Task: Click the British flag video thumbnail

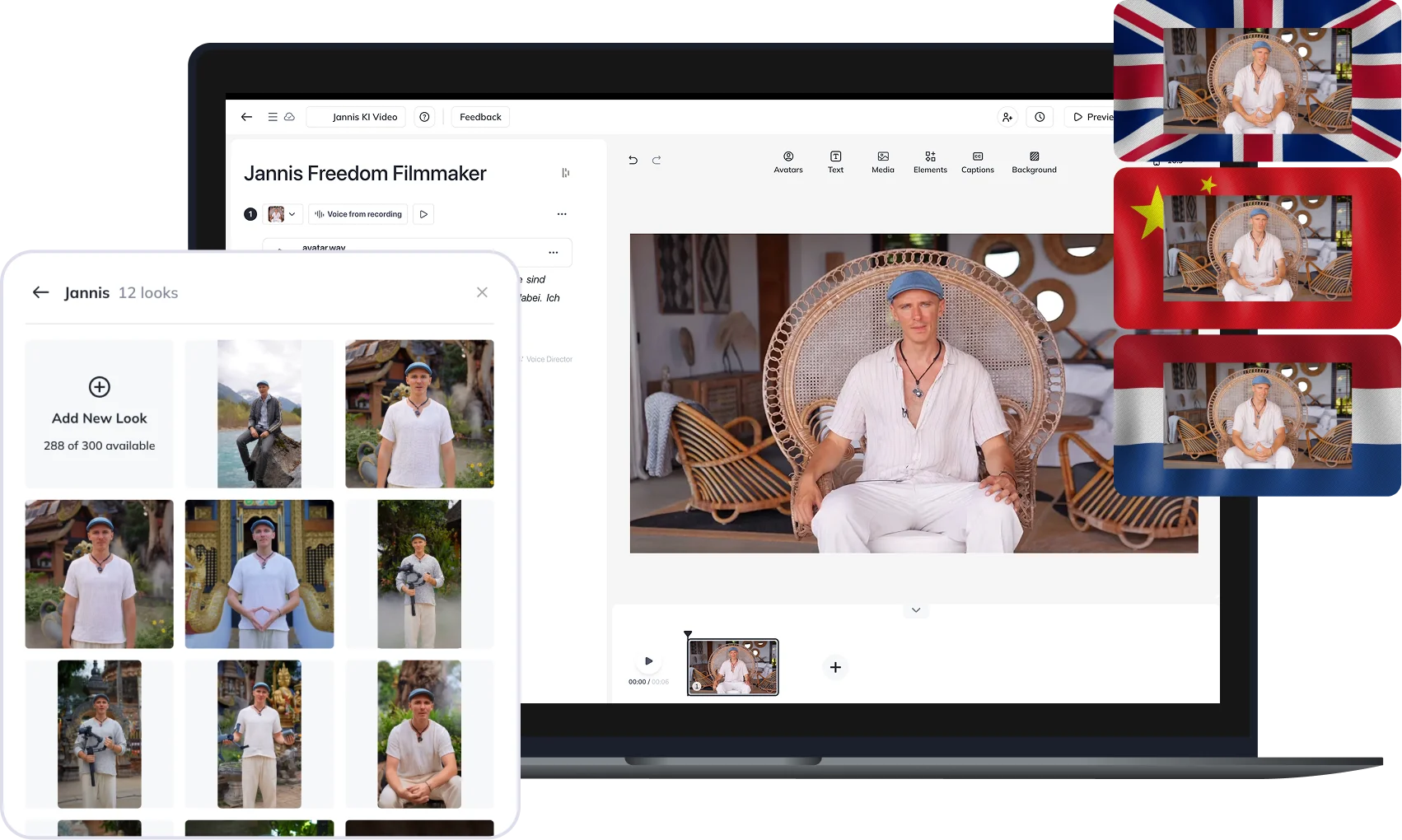Action: click(1257, 81)
